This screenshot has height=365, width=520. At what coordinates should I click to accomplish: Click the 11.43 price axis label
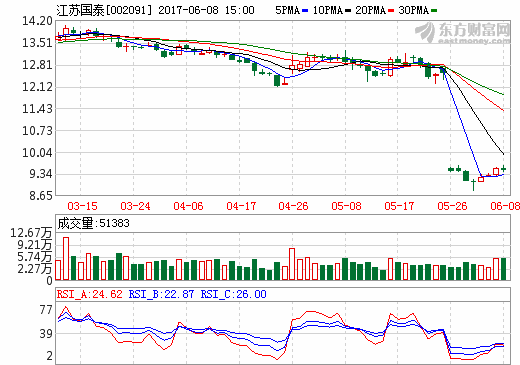tap(37, 109)
